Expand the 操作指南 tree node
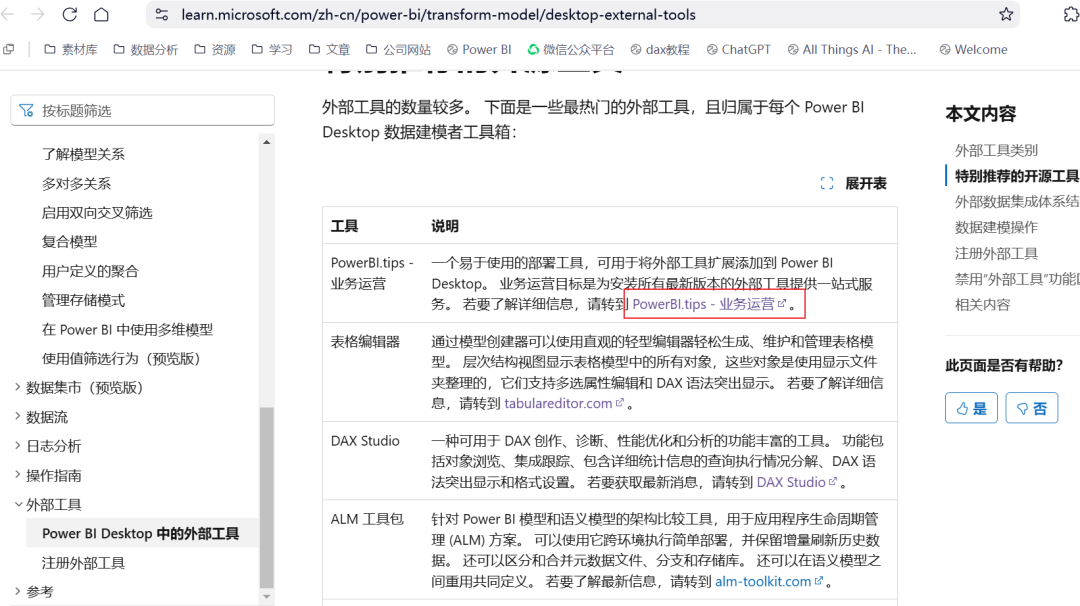Viewport: 1080px width, 606px height. point(17,475)
